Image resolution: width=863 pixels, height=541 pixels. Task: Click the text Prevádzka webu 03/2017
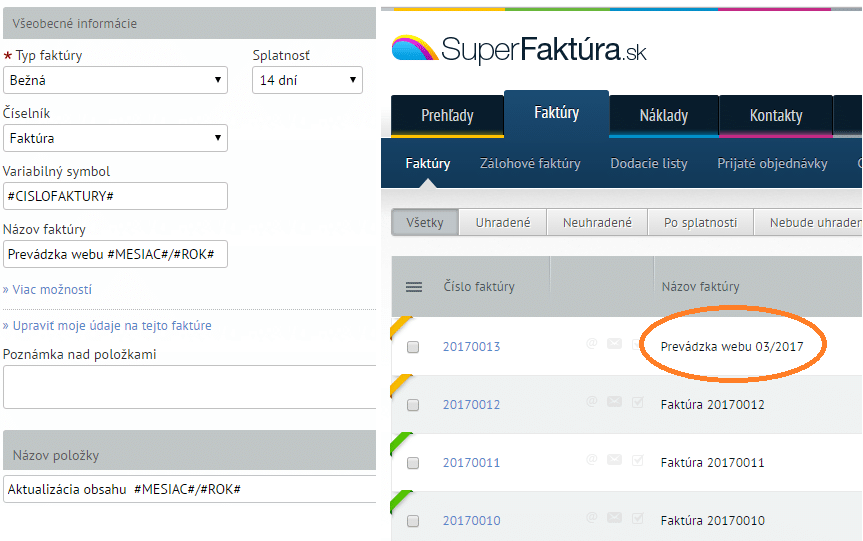[732, 347]
